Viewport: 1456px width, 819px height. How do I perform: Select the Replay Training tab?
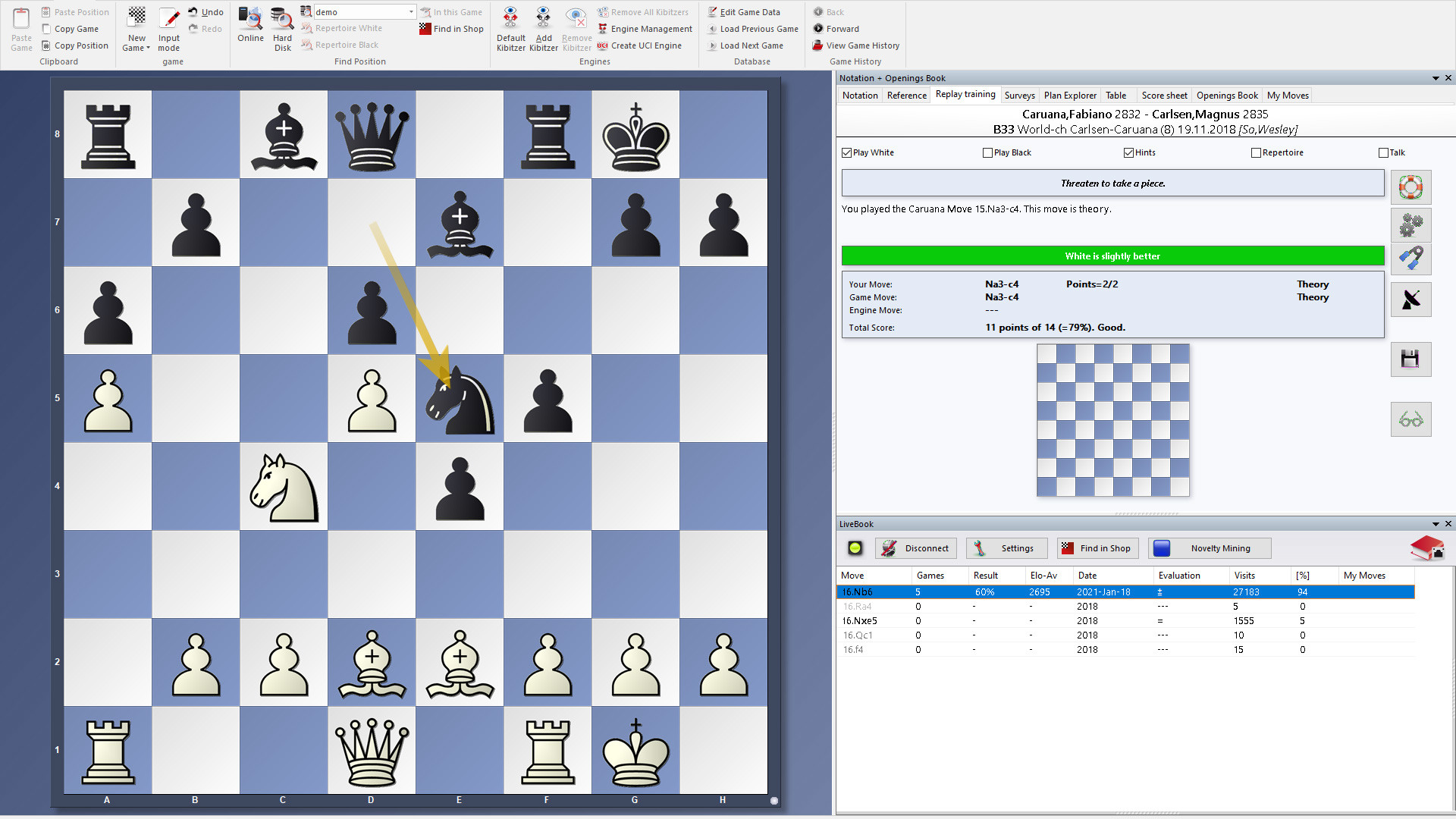[x=964, y=95]
